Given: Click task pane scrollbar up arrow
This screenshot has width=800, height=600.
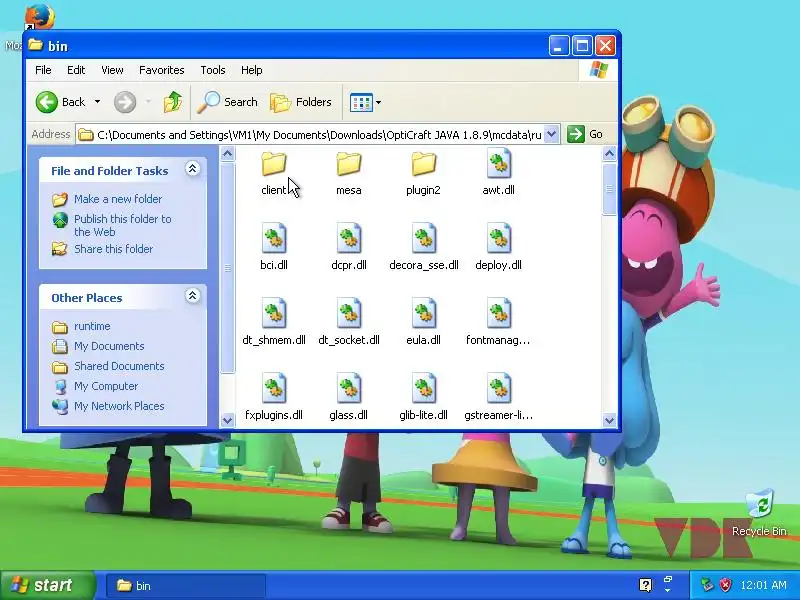Looking at the screenshot, I should pyautogui.click(x=228, y=154).
